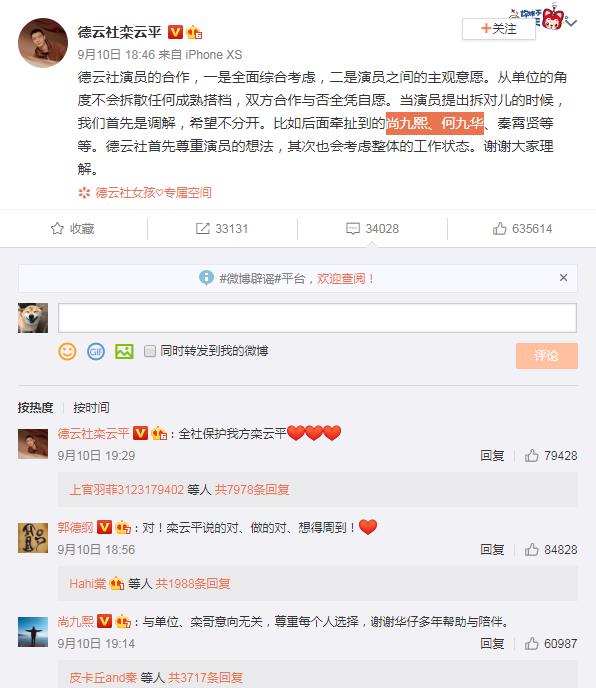Click the insert image icon
Viewport: 596px width, 688px height.
coord(124,351)
